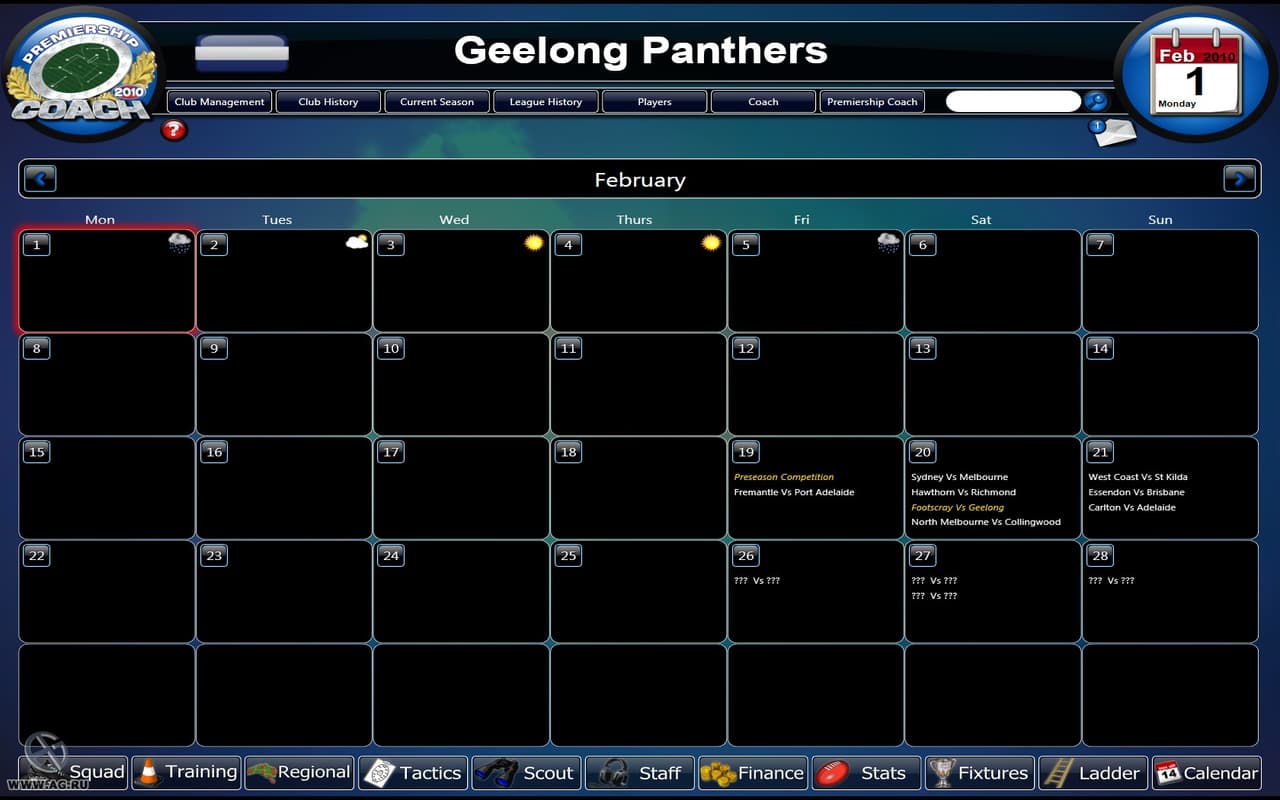This screenshot has width=1280, height=800.
Task: Select the day 23 calendar cell
Action: (x=284, y=592)
